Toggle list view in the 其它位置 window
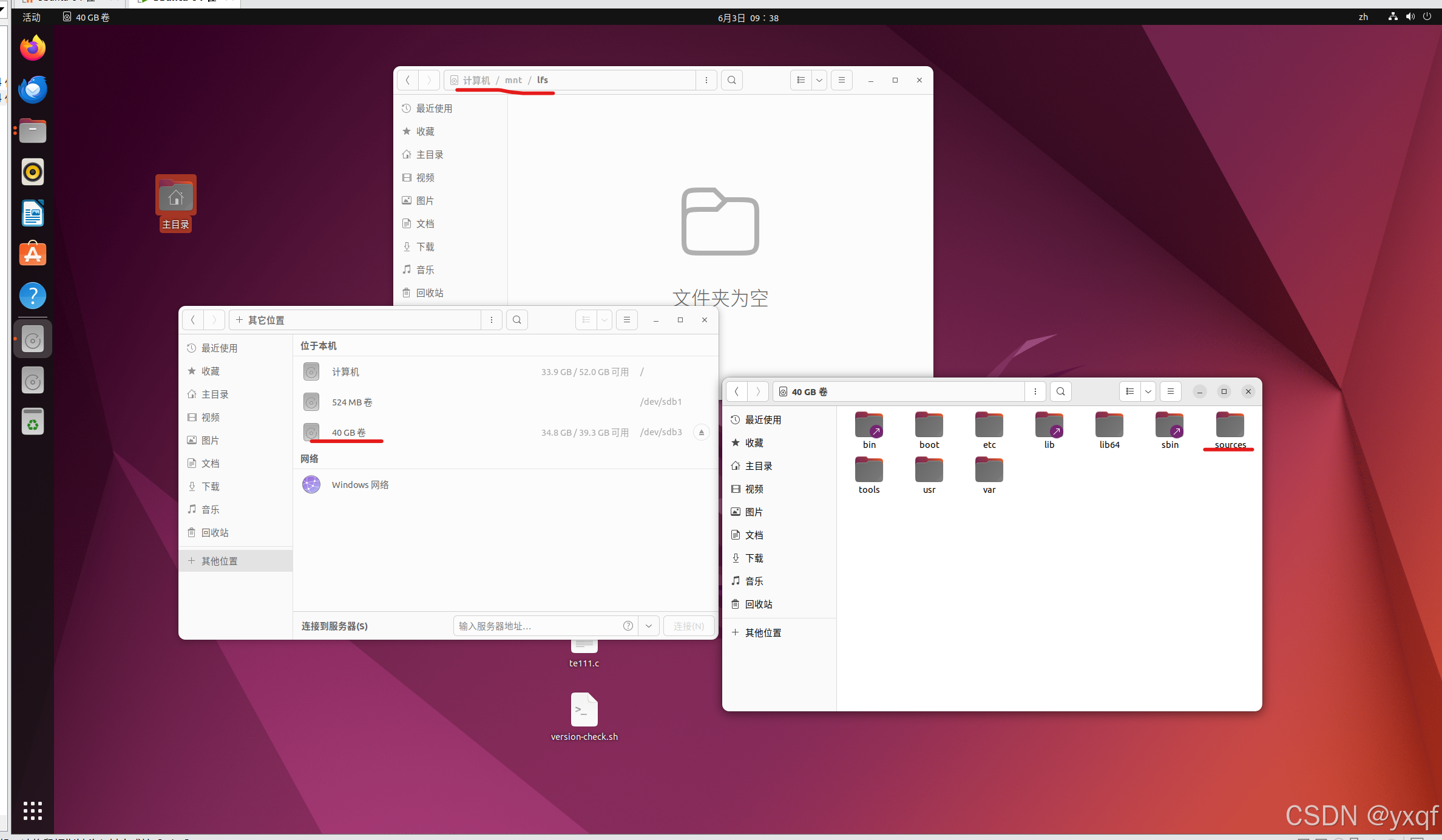Viewport: 1442px width, 840px height. pos(586,320)
